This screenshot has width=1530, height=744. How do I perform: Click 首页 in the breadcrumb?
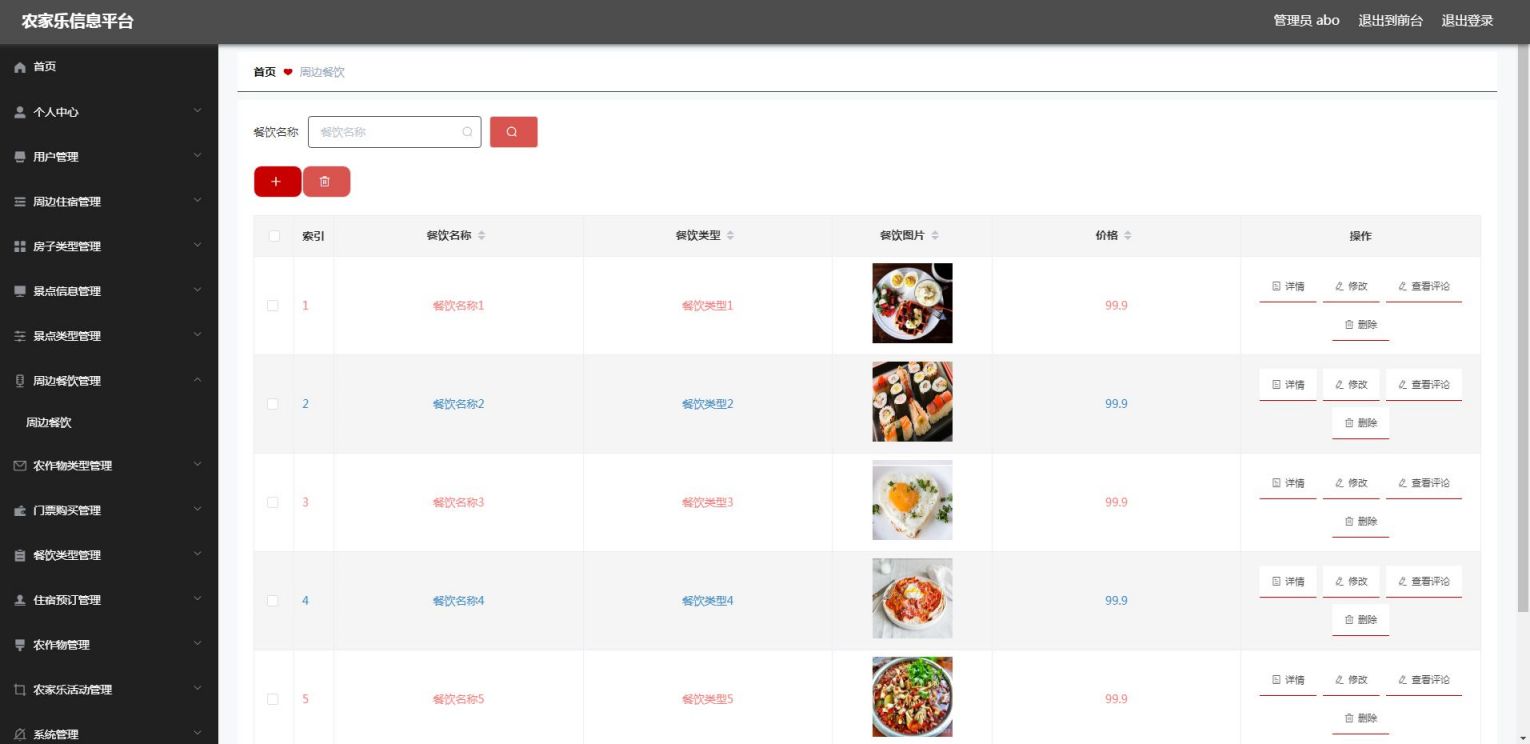click(264, 72)
